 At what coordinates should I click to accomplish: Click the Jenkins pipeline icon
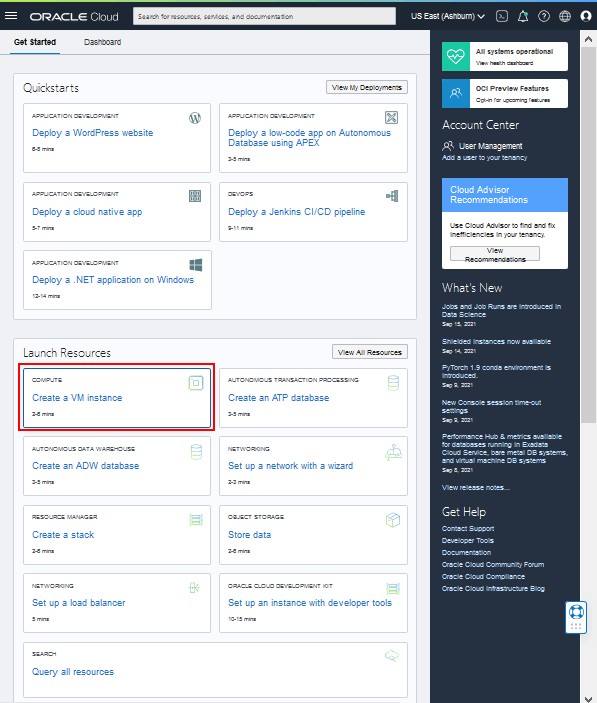(x=392, y=196)
